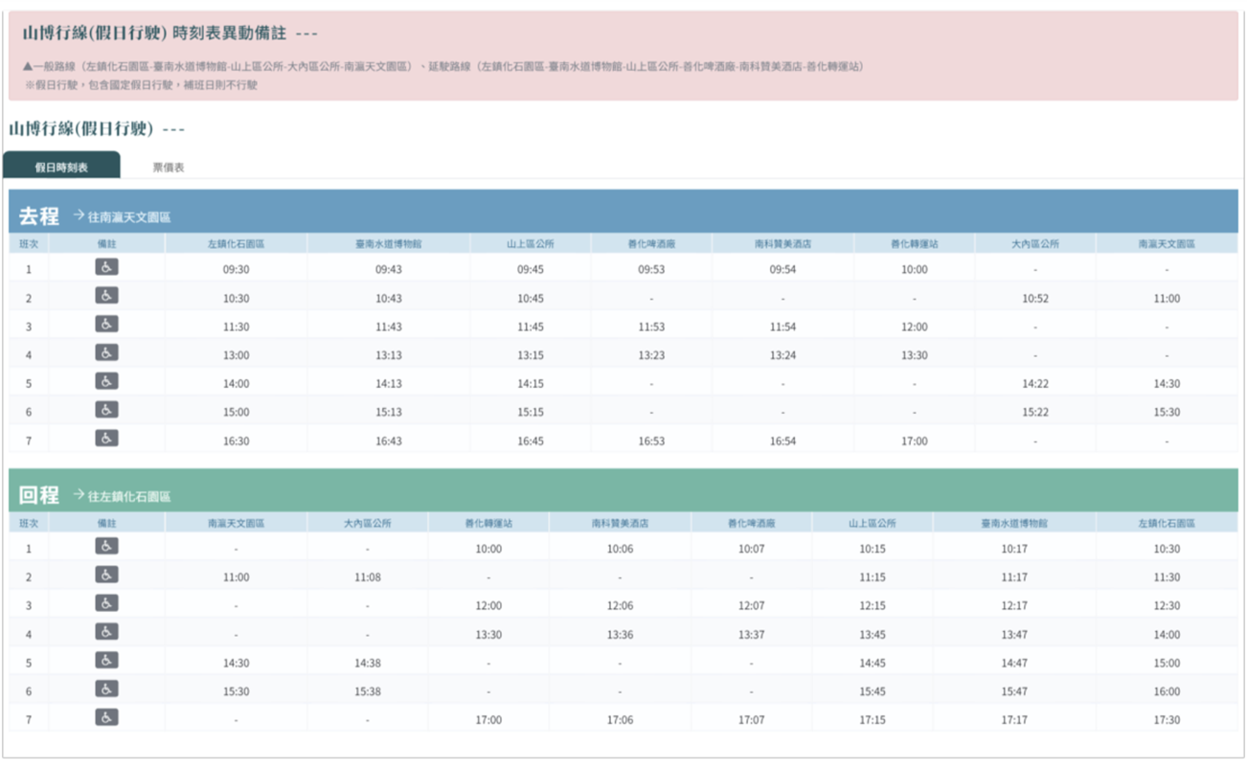The image size is (1247, 768).
Task: Click wheelchair icon for outbound trip 14:00
Action: pos(107,381)
